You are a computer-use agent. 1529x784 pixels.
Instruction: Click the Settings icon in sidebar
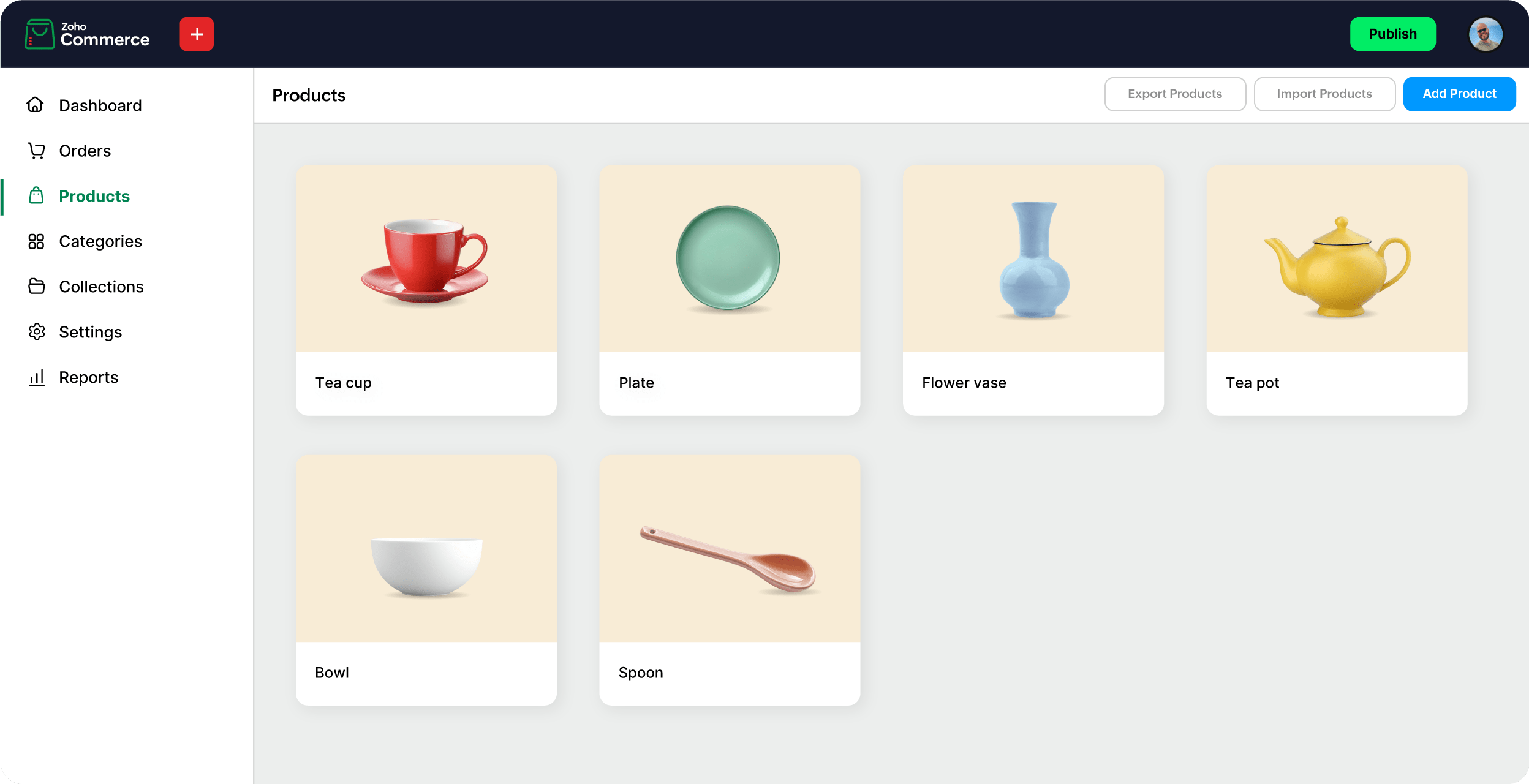tap(37, 332)
